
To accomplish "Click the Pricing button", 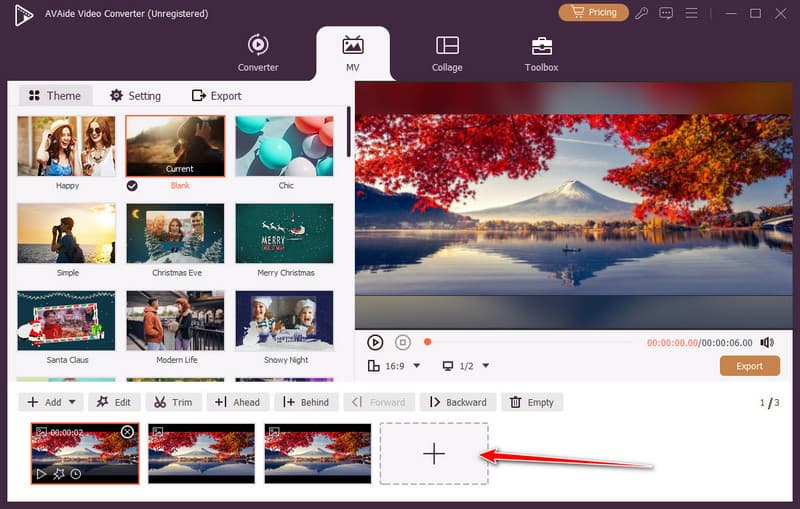I will [593, 12].
